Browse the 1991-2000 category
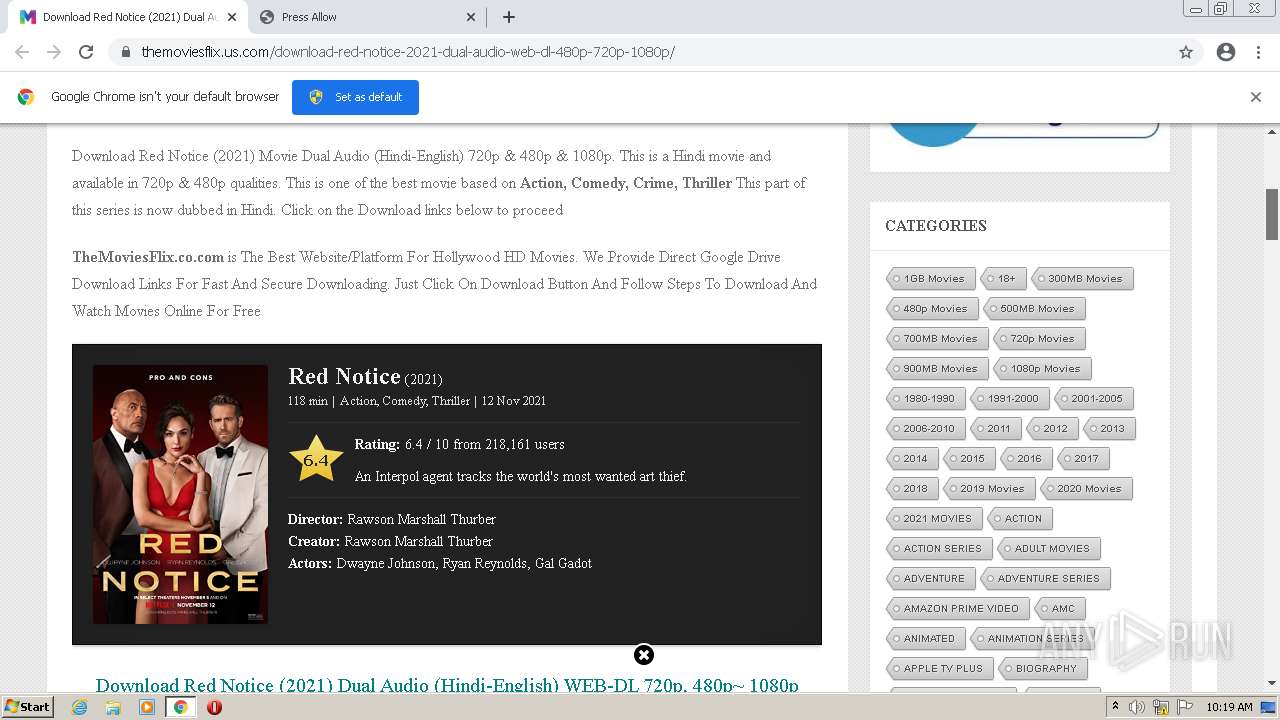 (1008, 399)
